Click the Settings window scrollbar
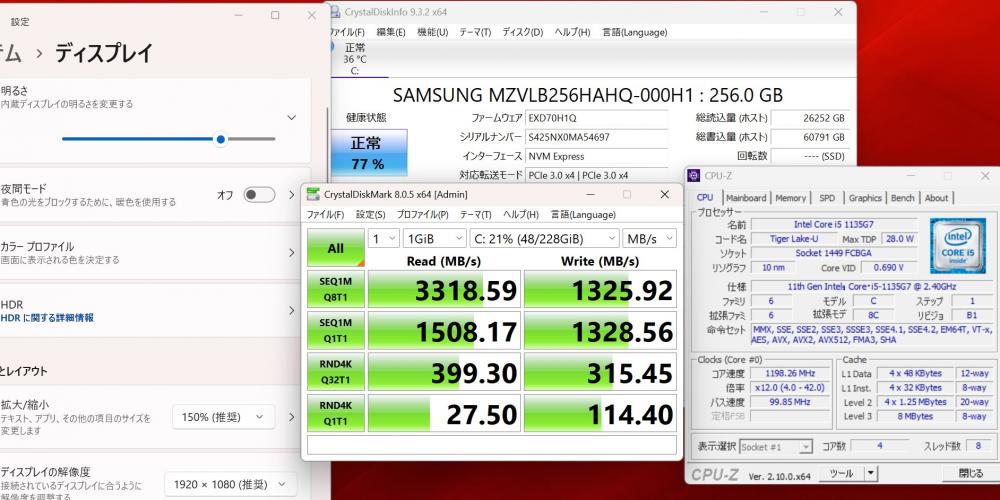Image resolution: width=1000 pixels, height=500 pixels. pos(327,147)
